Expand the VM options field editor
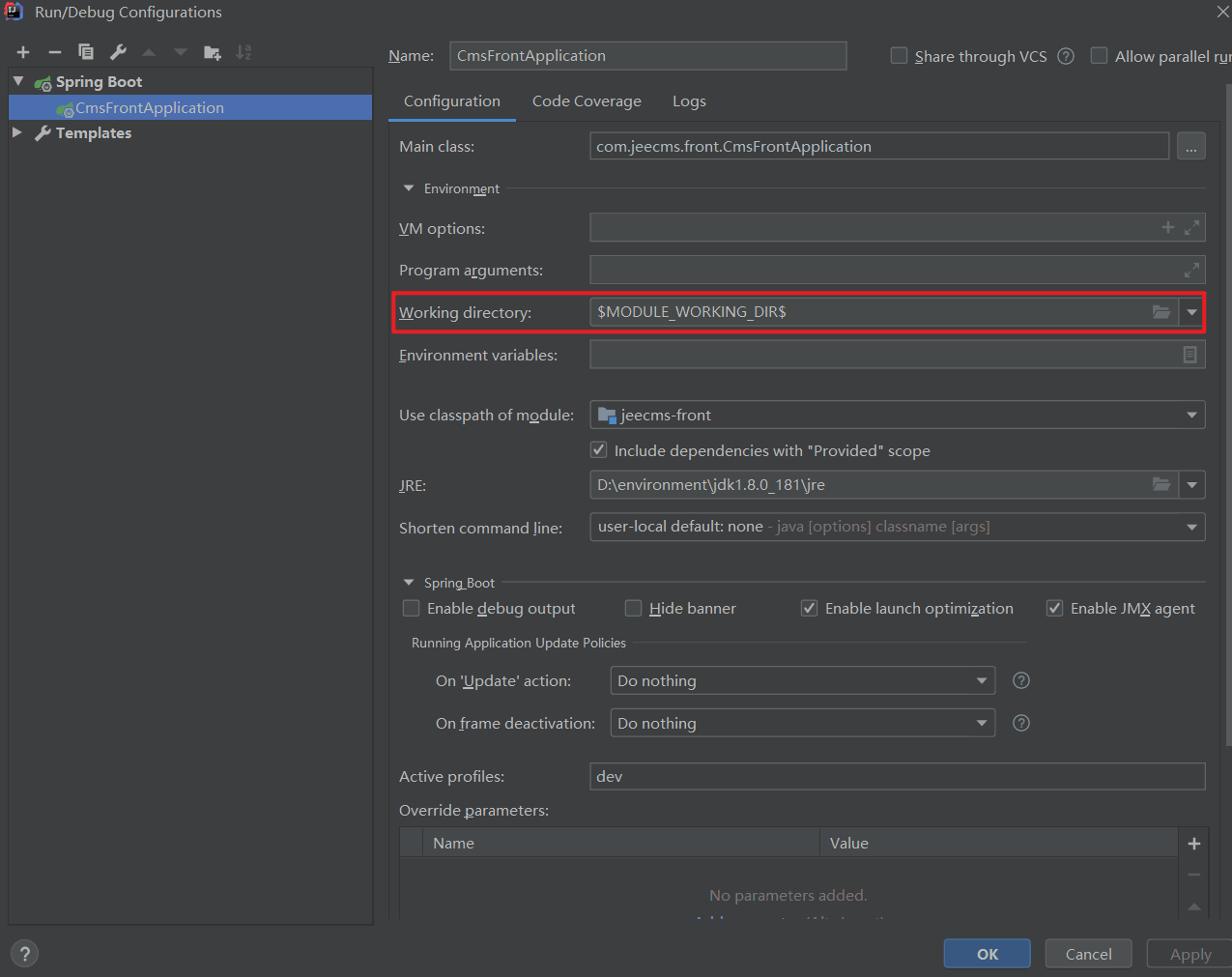The height and width of the screenshot is (977, 1232). (1192, 228)
